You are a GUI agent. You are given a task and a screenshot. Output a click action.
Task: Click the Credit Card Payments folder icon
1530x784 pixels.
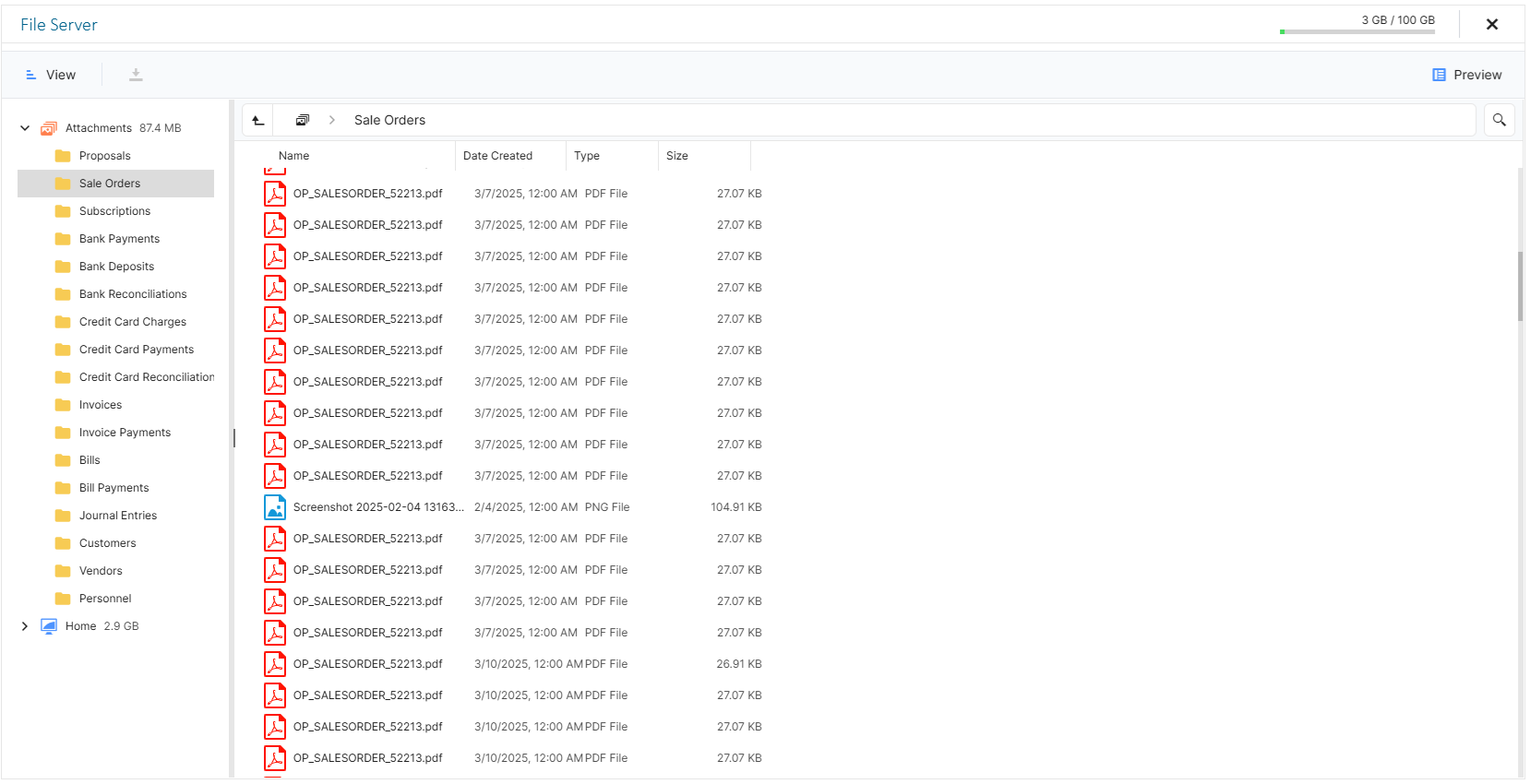(63, 350)
